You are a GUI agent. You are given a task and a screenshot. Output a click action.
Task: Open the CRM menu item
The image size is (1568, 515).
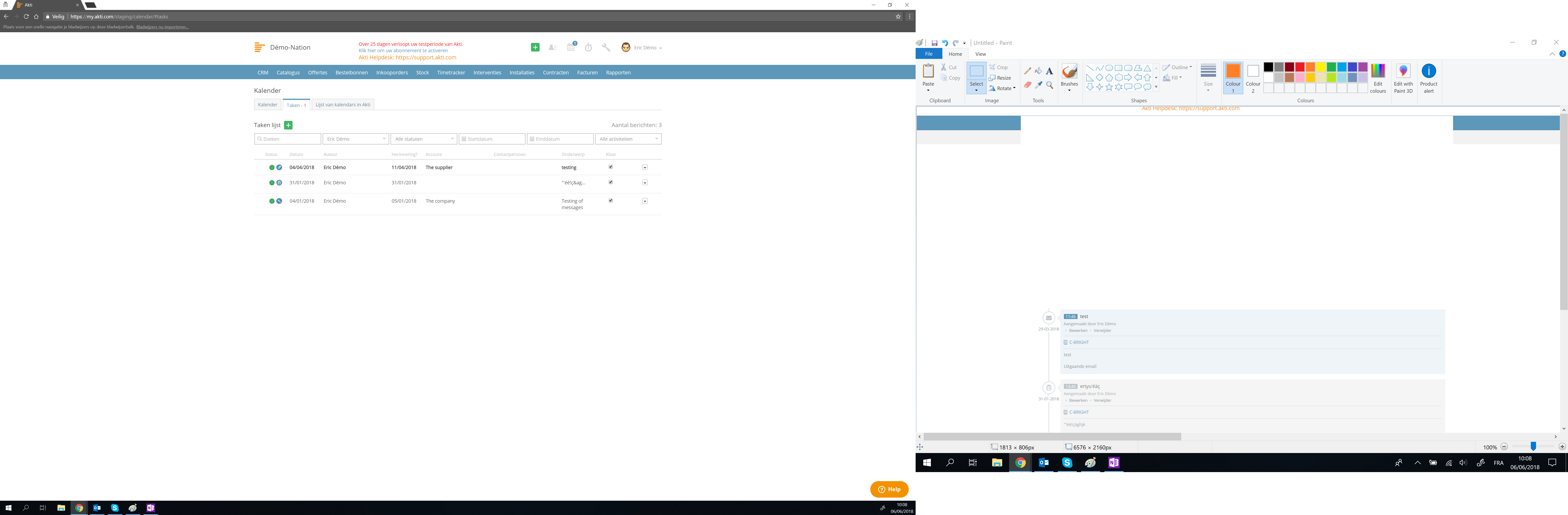[263, 72]
